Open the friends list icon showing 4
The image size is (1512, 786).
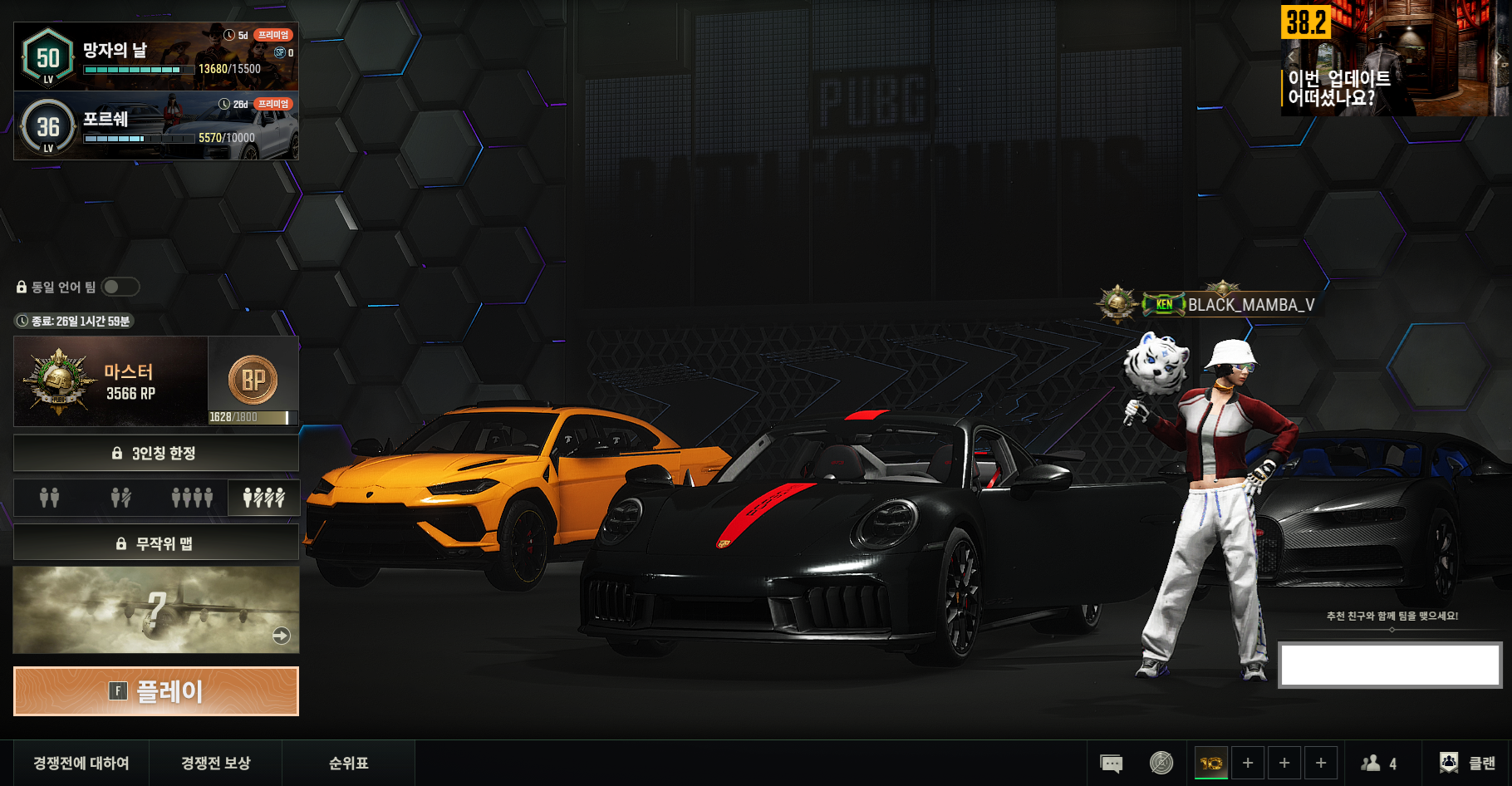(1378, 763)
